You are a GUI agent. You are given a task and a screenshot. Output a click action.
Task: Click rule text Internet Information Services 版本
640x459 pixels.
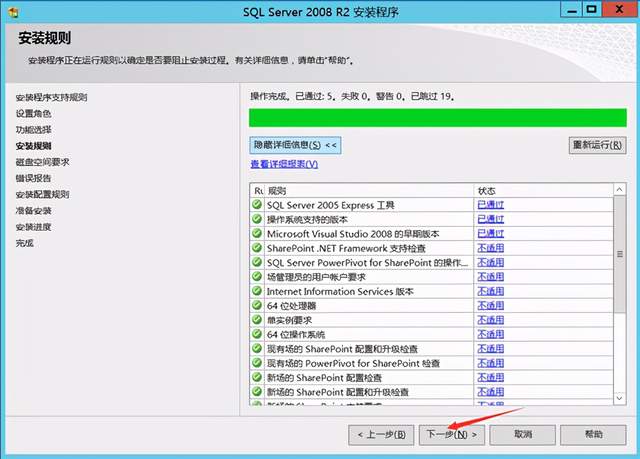coord(340,291)
